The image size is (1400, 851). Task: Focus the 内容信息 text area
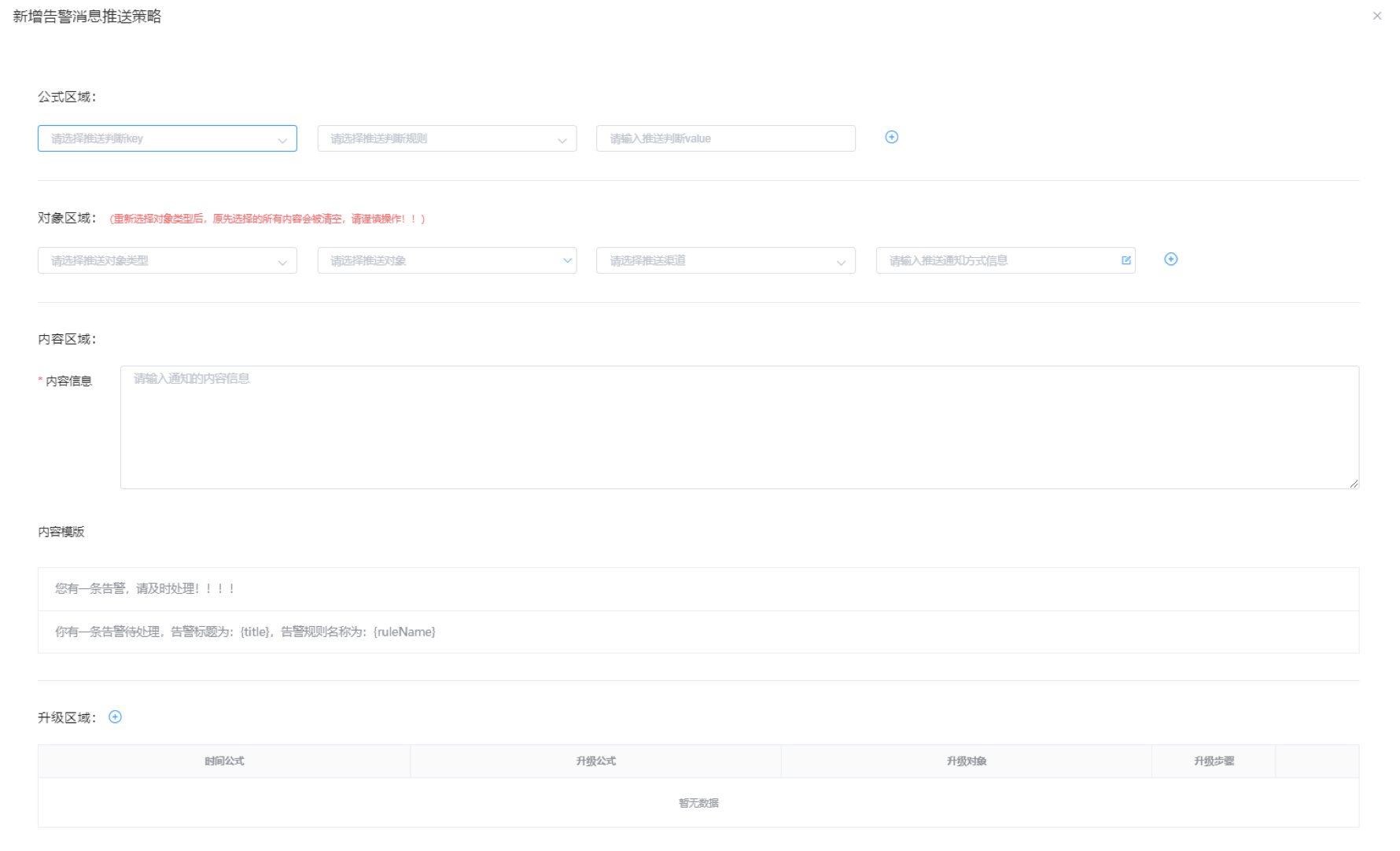tap(739, 427)
